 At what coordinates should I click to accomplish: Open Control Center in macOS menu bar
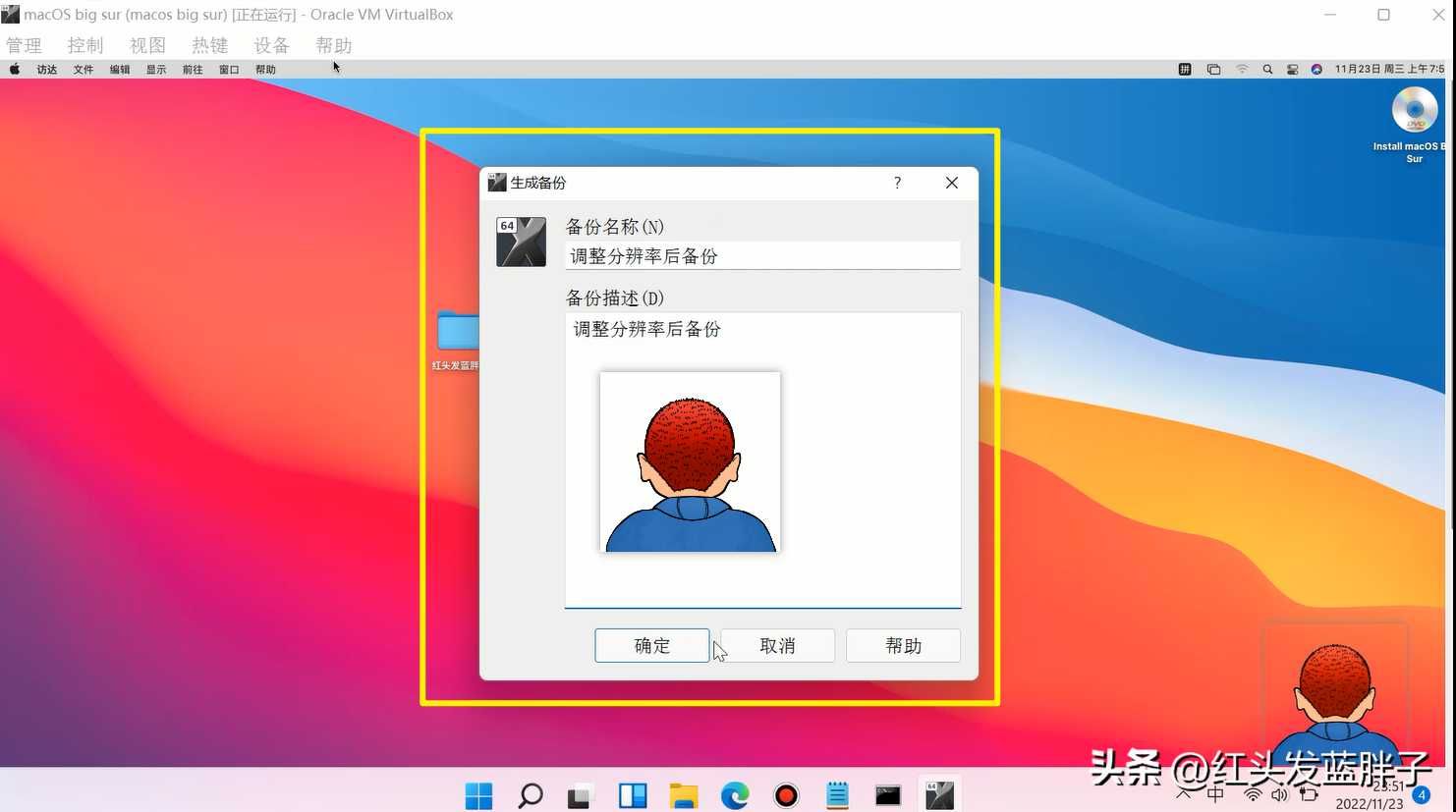tap(1292, 70)
